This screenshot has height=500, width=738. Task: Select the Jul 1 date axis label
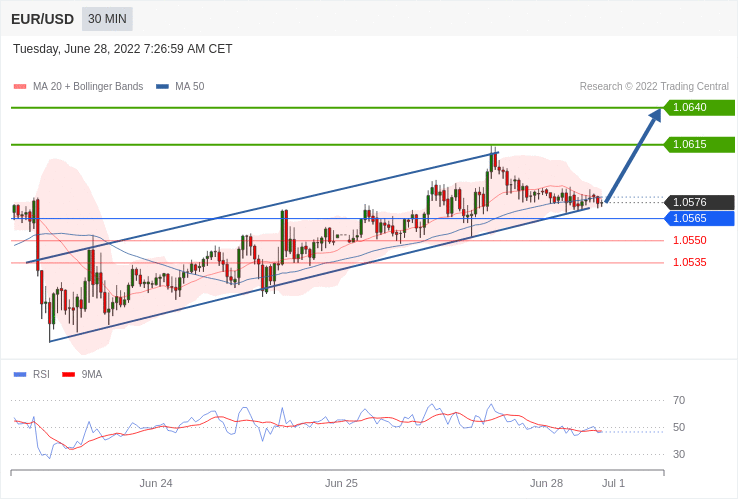coord(613,483)
